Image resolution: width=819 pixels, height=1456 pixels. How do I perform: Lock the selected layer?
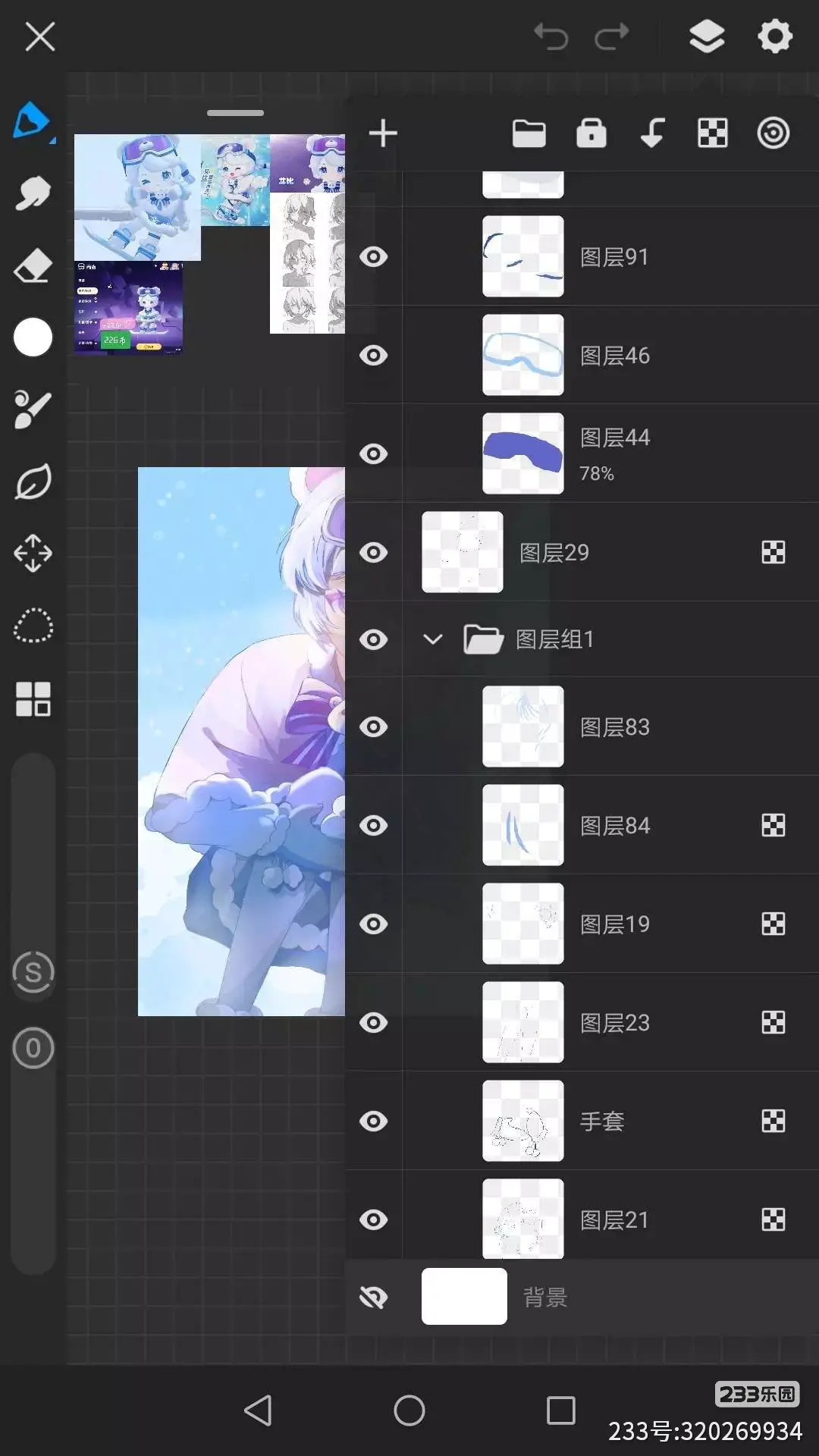591,133
